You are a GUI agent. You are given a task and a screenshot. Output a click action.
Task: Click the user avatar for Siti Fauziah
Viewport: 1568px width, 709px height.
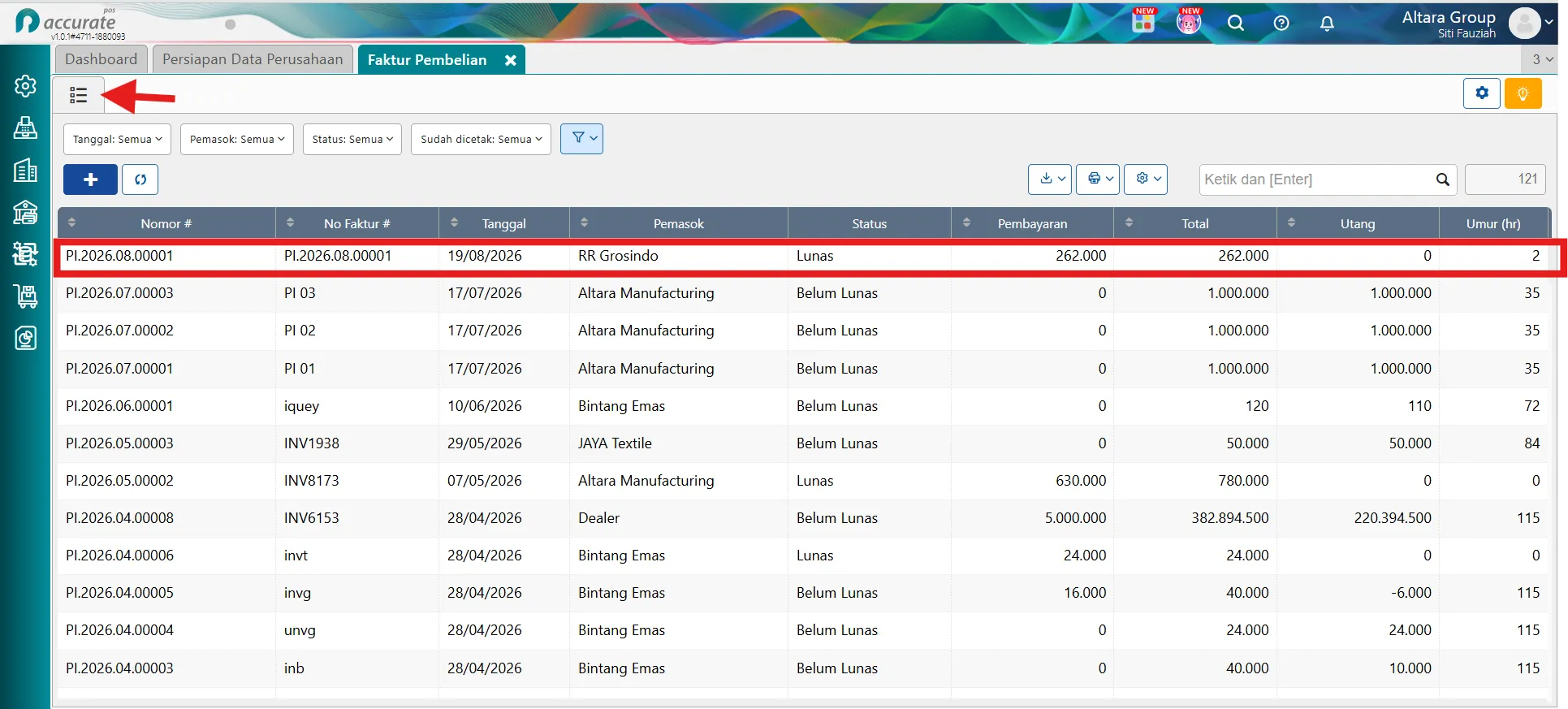click(1525, 23)
